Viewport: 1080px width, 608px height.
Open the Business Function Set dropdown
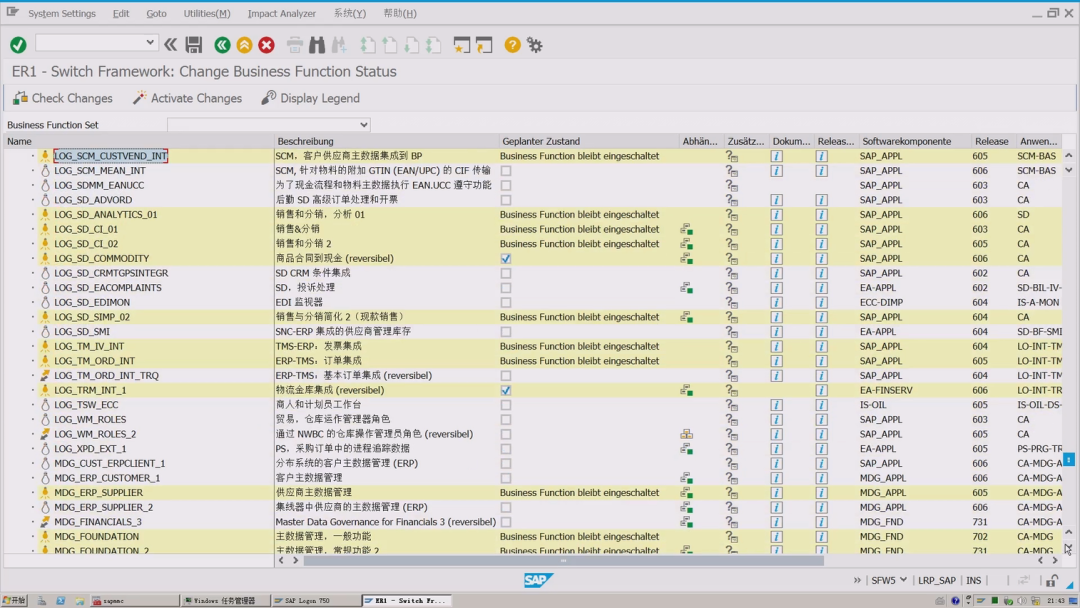[x=364, y=125]
